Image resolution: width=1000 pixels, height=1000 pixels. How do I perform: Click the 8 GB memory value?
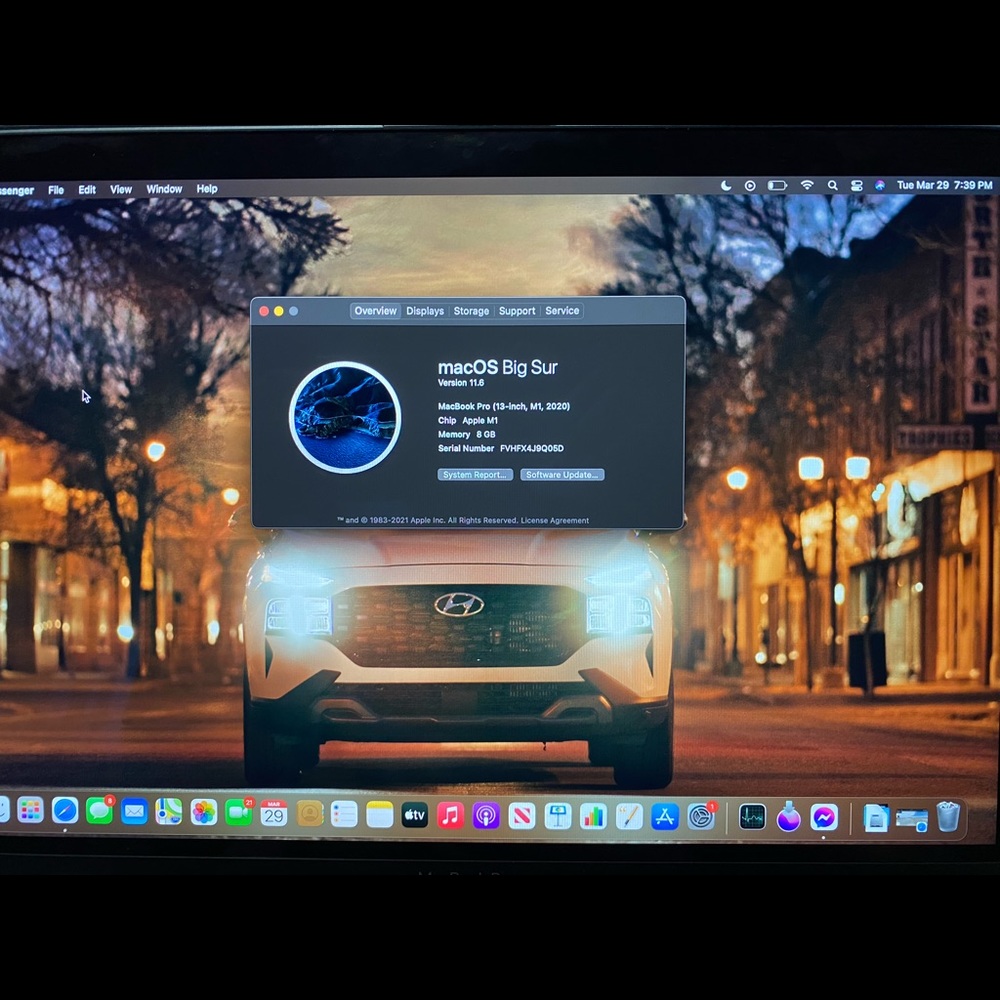pos(486,434)
